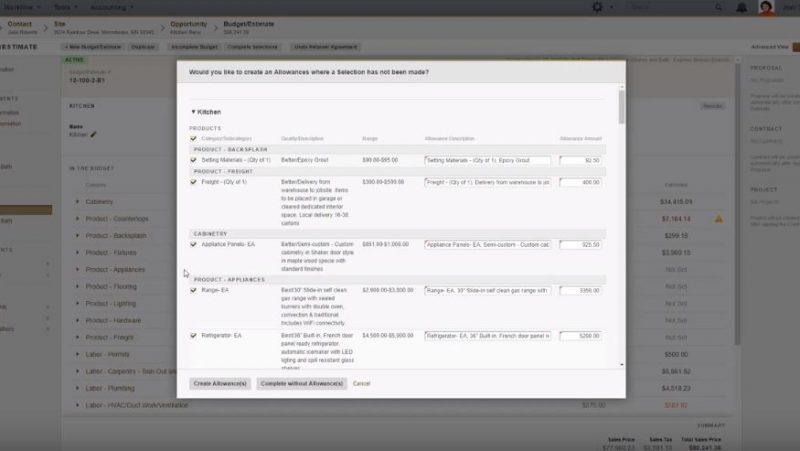This screenshot has height=451, width=800.
Task: Expand the Cabinetry budget row
Action: pos(78,201)
